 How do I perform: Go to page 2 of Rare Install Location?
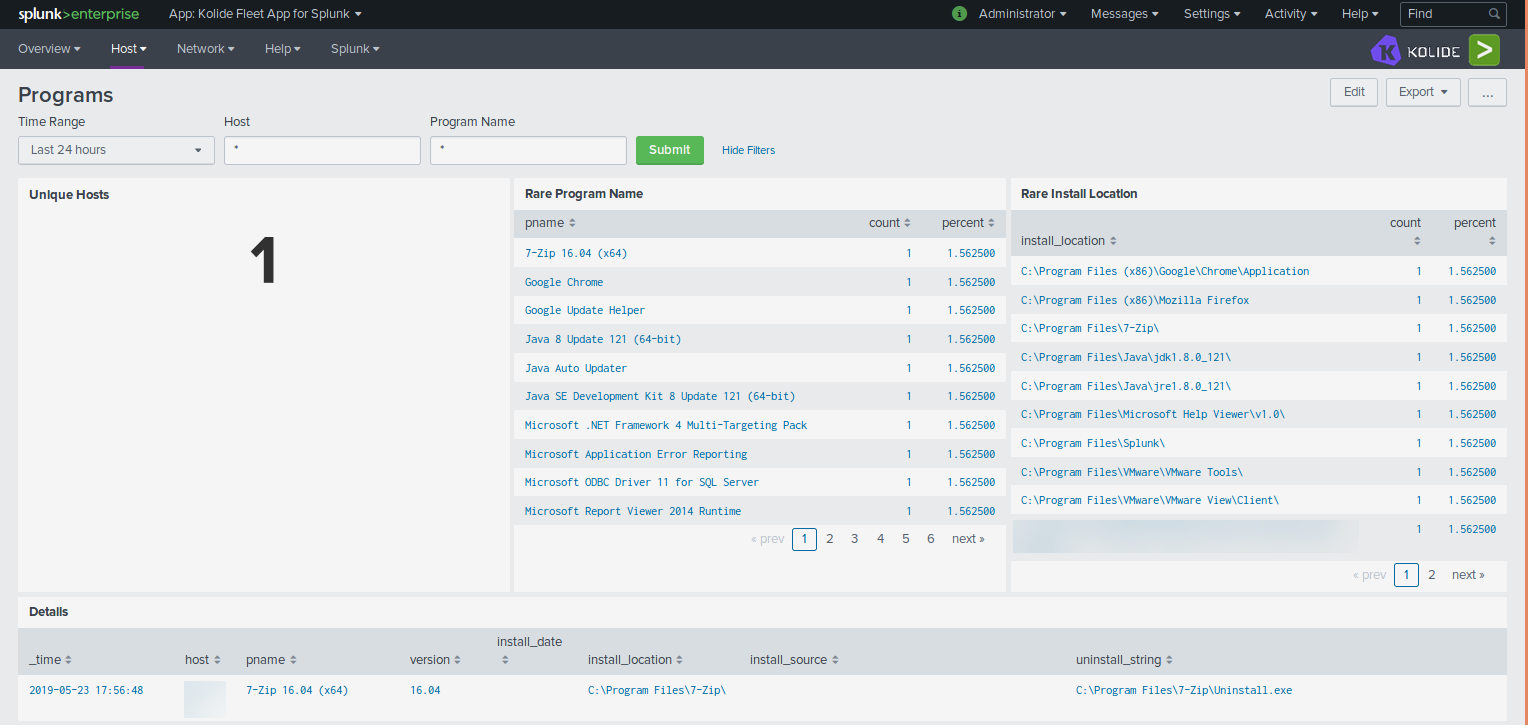tap(1431, 575)
